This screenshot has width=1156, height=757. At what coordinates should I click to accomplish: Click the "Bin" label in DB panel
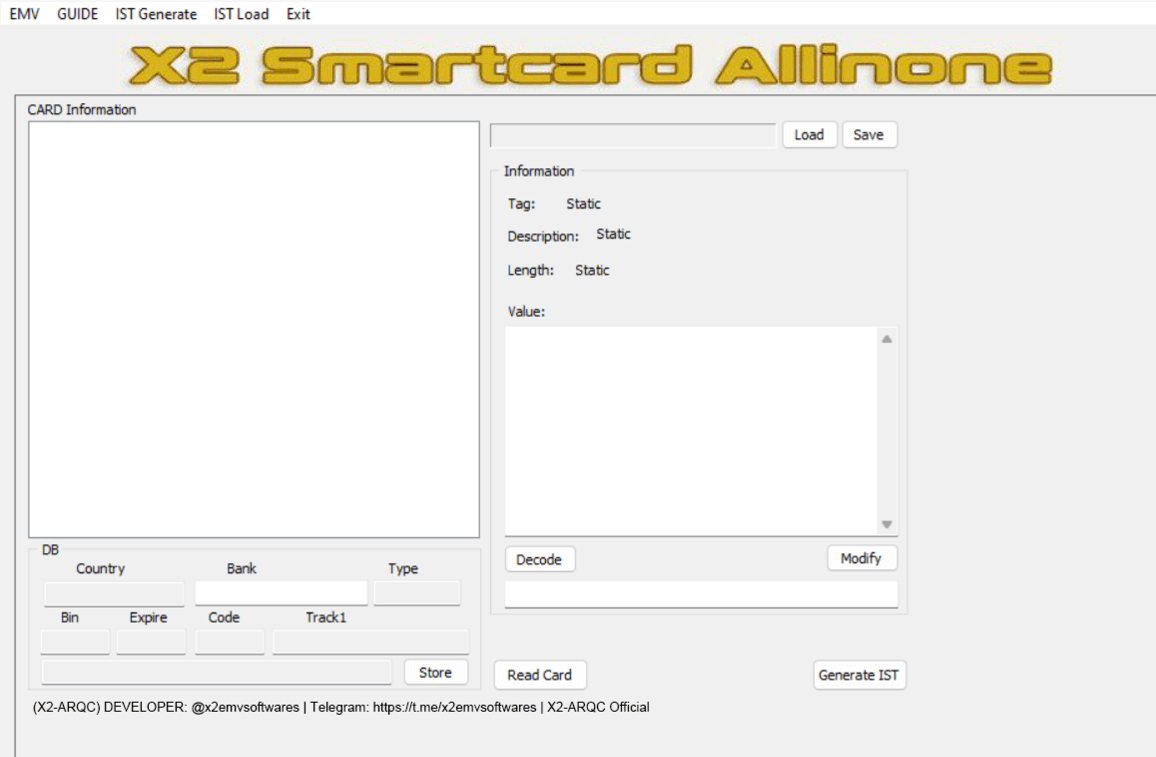click(70, 618)
